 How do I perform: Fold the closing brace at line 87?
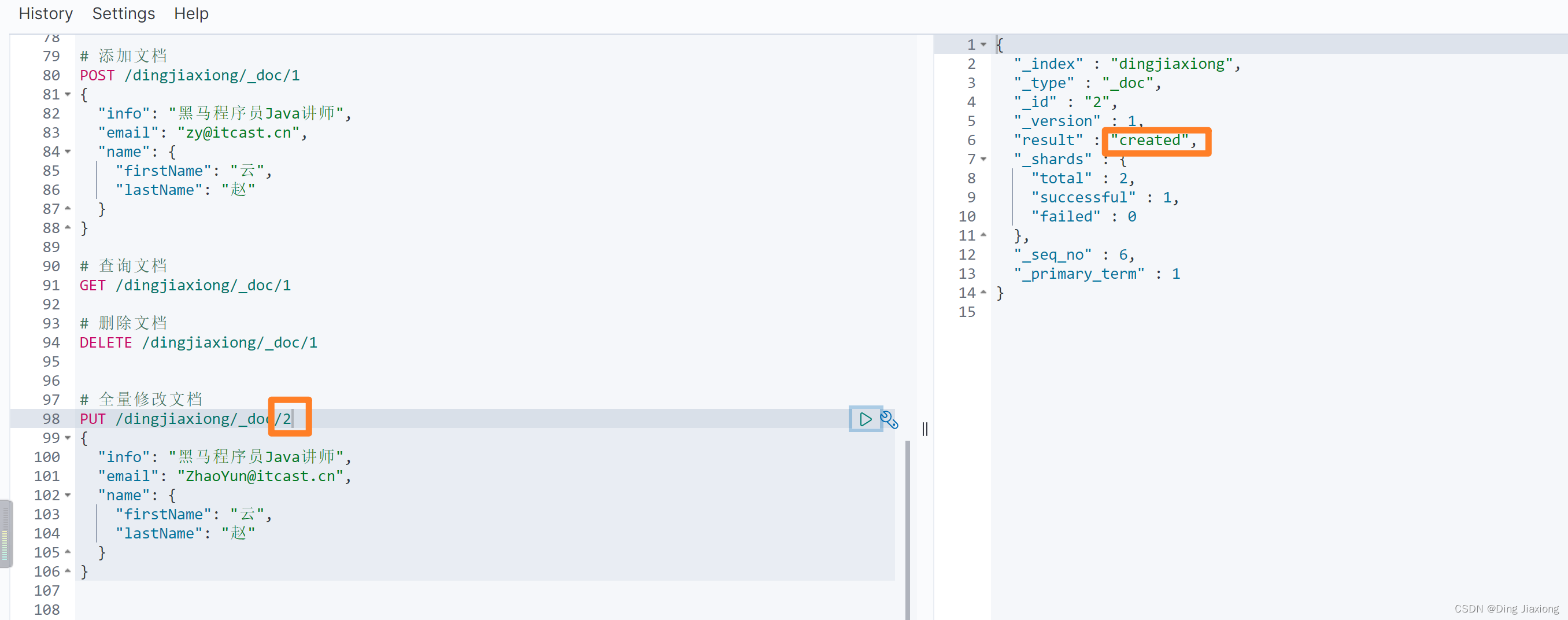point(68,209)
